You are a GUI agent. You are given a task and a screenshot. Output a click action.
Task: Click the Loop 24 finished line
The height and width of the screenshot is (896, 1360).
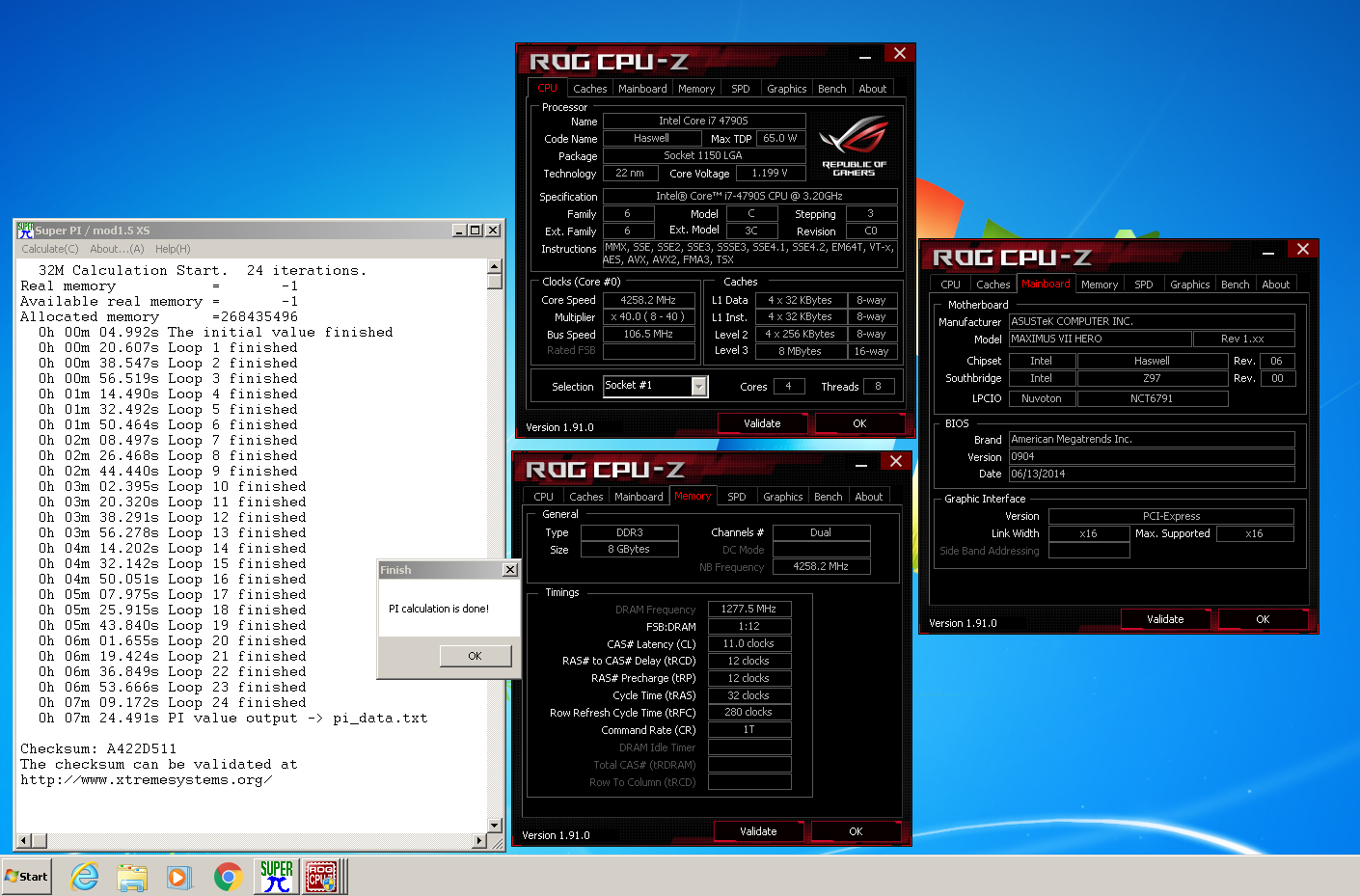173,702
